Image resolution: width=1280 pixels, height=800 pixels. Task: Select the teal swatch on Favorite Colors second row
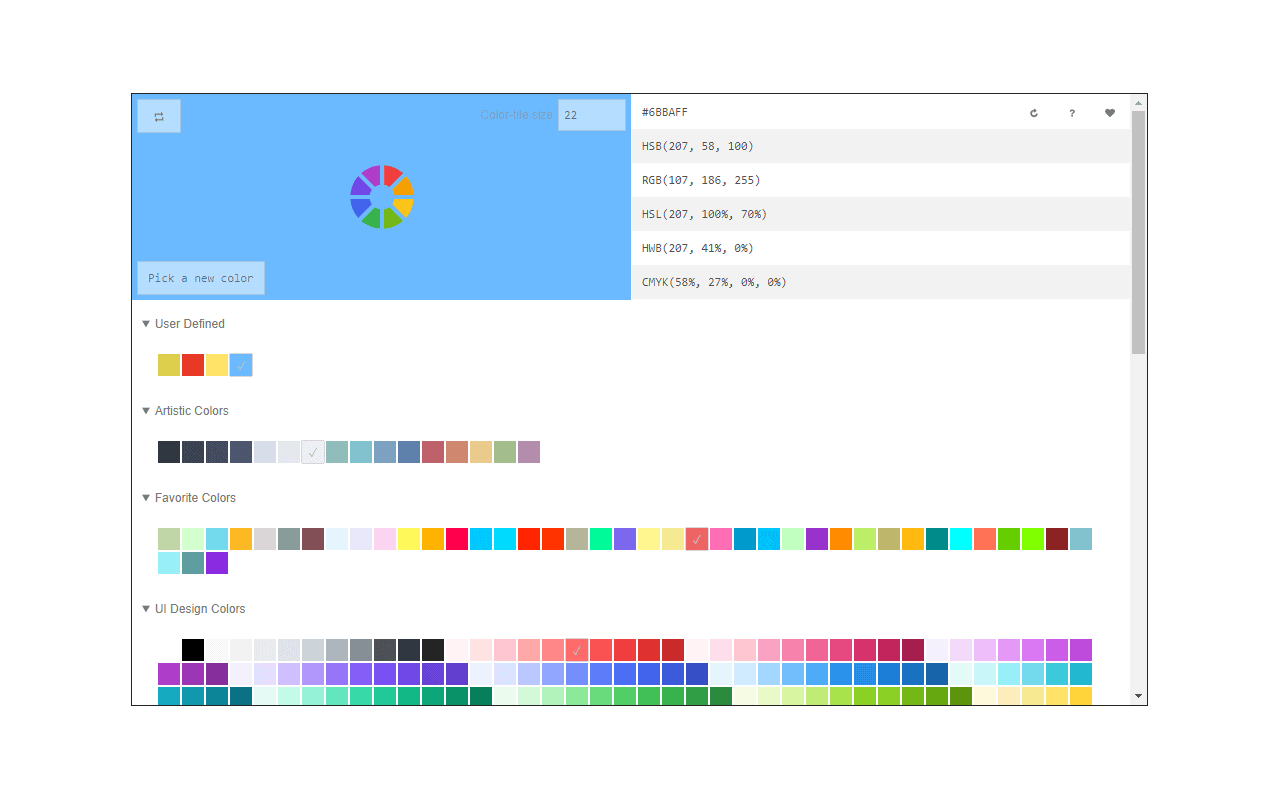point(193,563)
